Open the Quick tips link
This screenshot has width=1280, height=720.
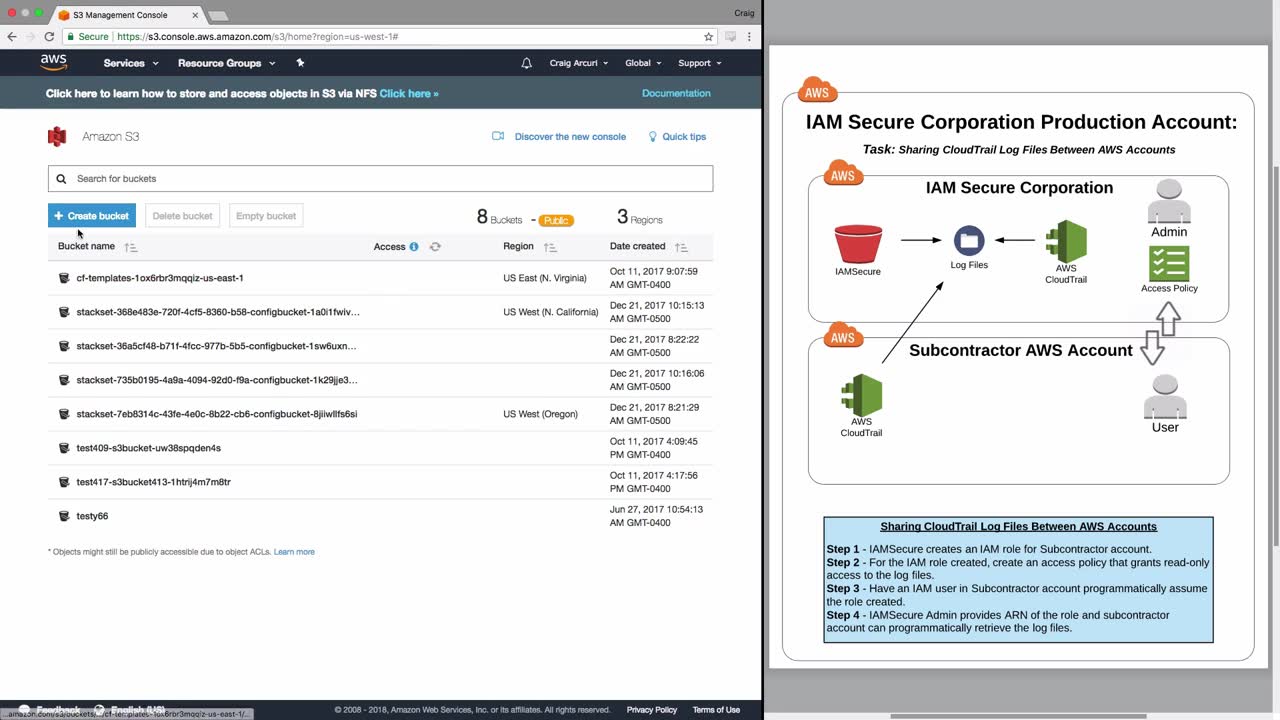[684, 137]
